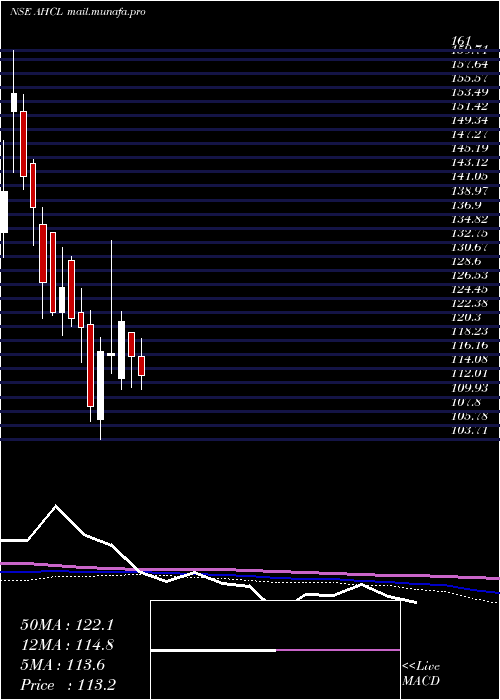Open the Live MACD label
Viewport: 500px width, 700px height.
click(421, 674)
